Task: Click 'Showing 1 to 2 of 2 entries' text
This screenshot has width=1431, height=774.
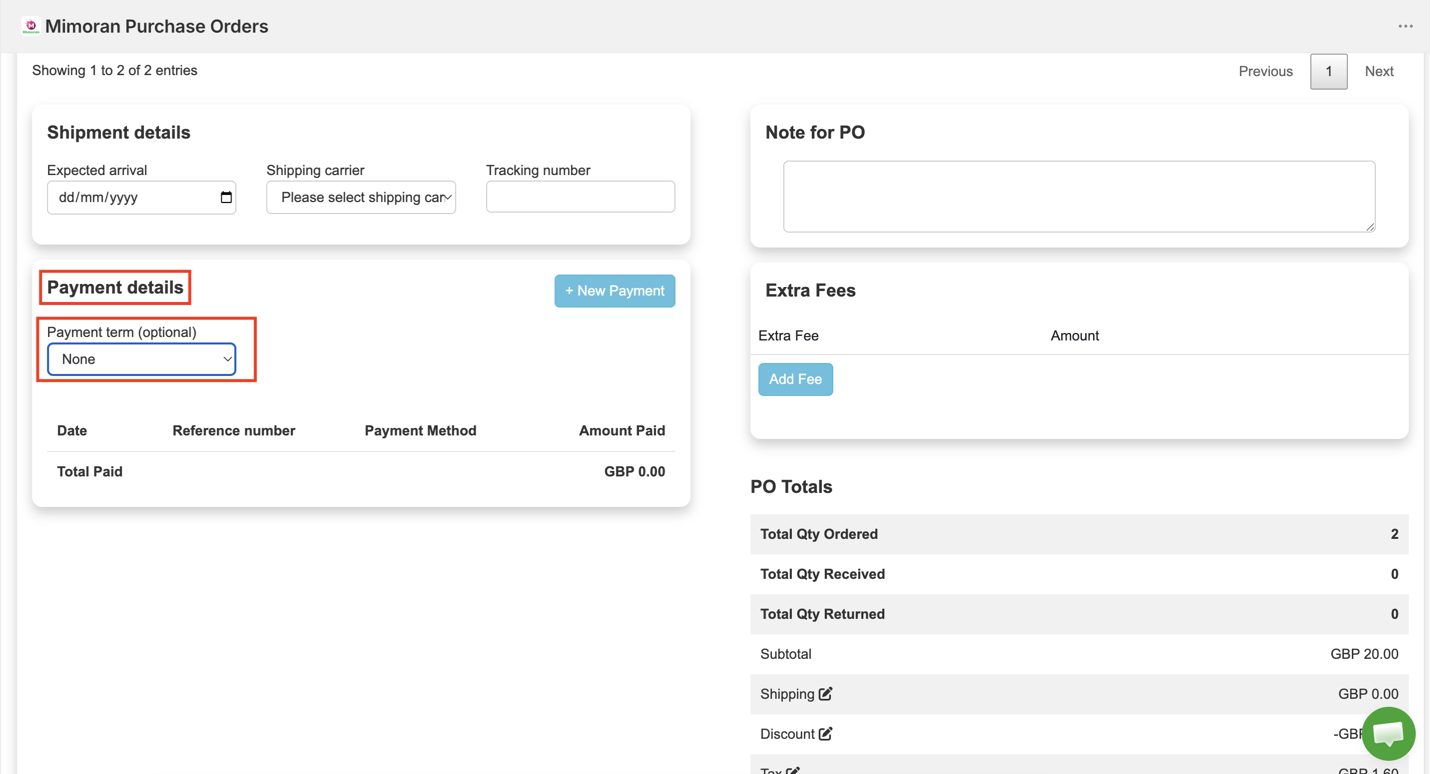Action: tap(115, 70)
